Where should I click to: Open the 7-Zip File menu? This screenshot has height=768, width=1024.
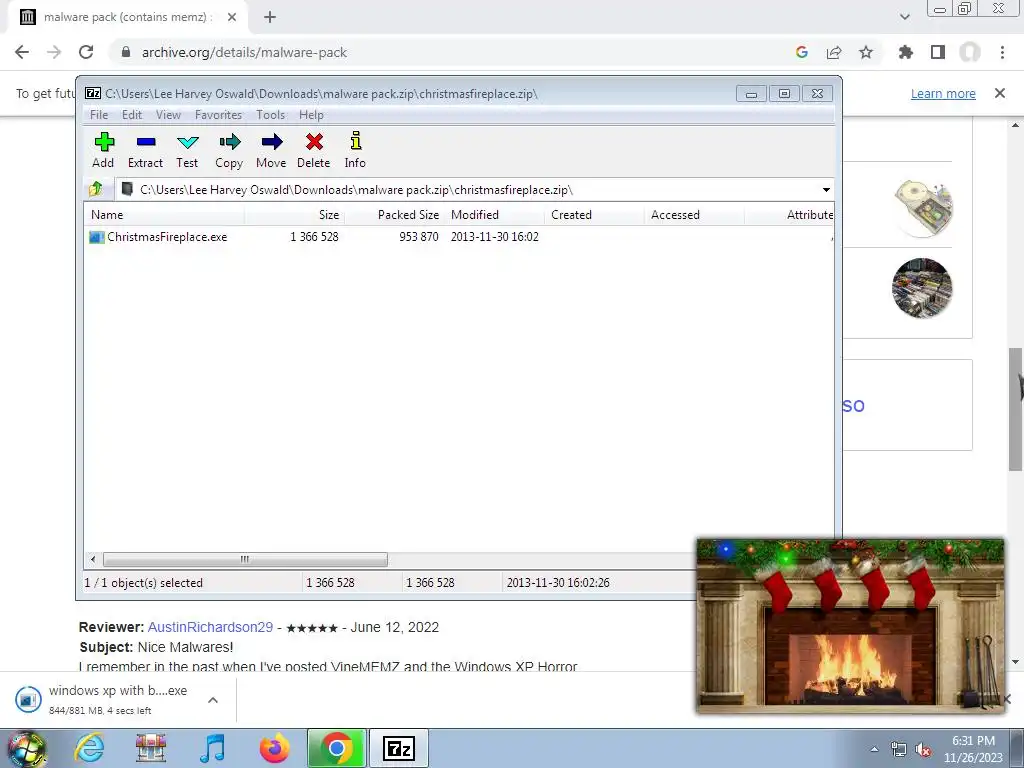tap(99, 115)
